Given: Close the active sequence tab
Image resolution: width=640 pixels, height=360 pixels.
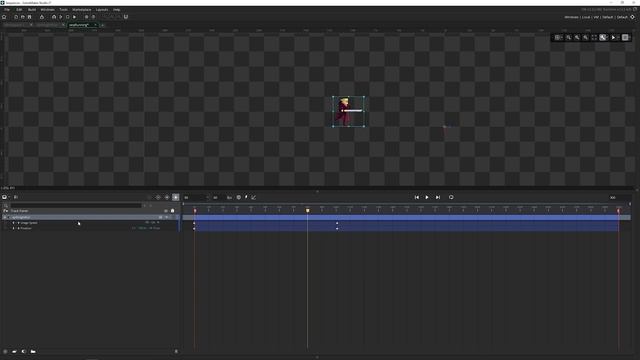Looking at the screenshot, I should click(96, 25).
